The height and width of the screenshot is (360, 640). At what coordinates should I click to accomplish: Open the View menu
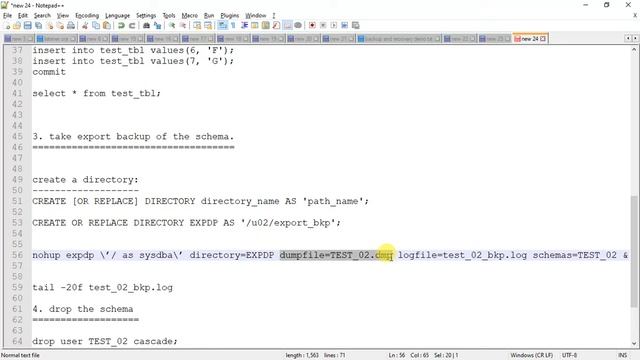pos(62,16)
